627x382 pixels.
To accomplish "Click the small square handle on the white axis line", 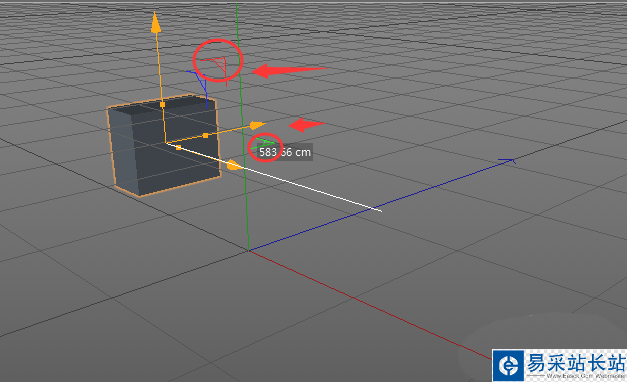I will click(178, 148).
